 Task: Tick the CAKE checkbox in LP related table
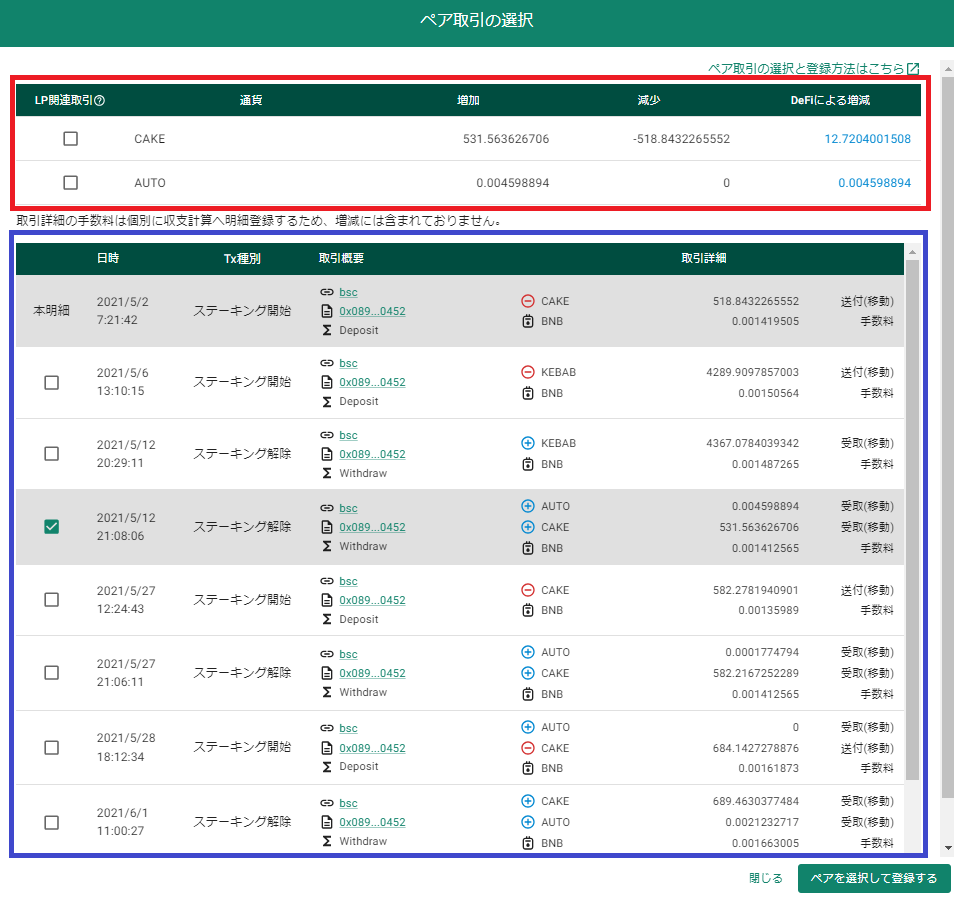click(71, 139)
